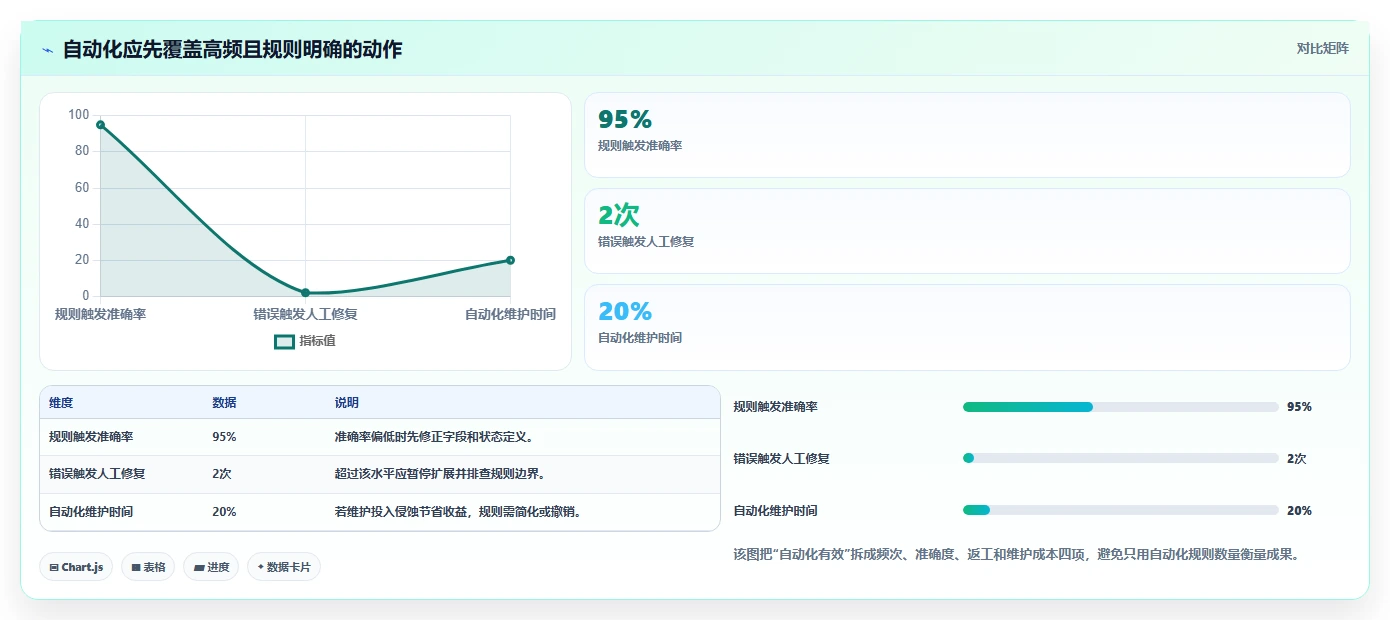Click the lightning icon beside the title
This screenshot has width=1390, height=620.
(x=47, y=50)
